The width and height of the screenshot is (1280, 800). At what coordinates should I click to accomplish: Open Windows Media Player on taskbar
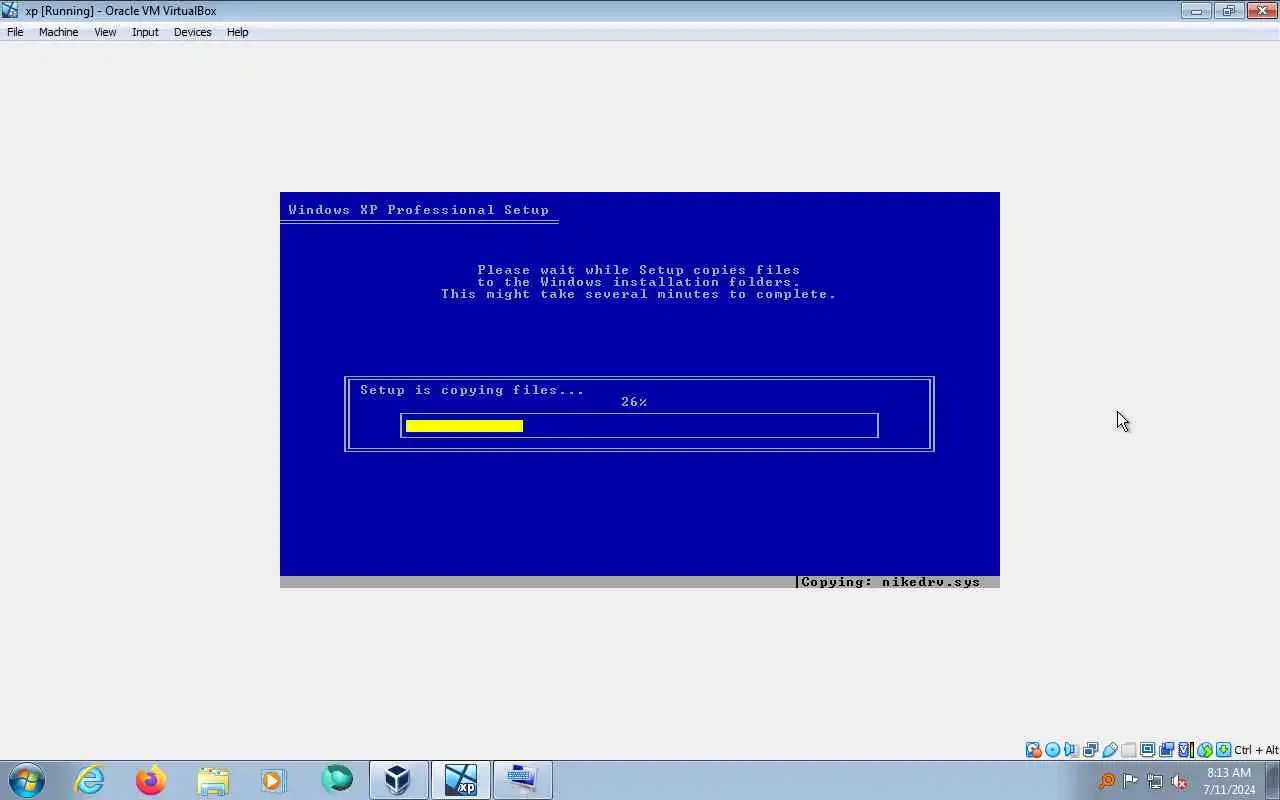coord(273,780)
